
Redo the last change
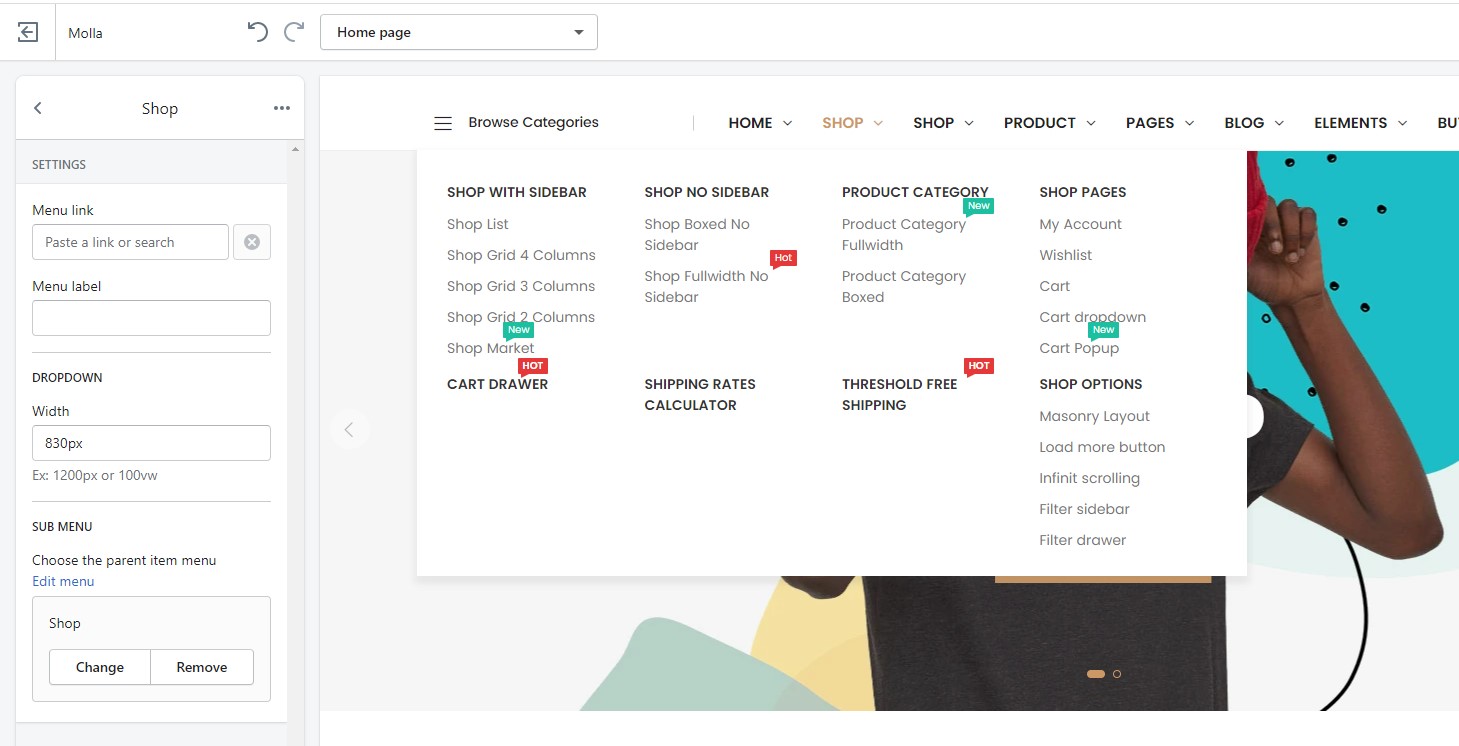click(294, 32)
